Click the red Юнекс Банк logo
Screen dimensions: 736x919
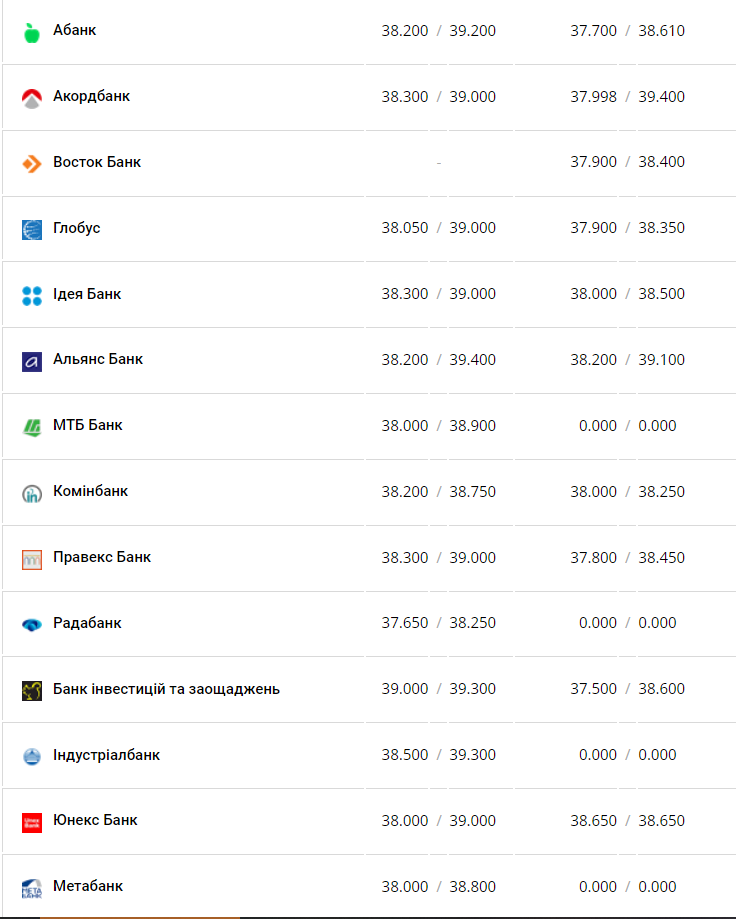(x=32, y=822)
